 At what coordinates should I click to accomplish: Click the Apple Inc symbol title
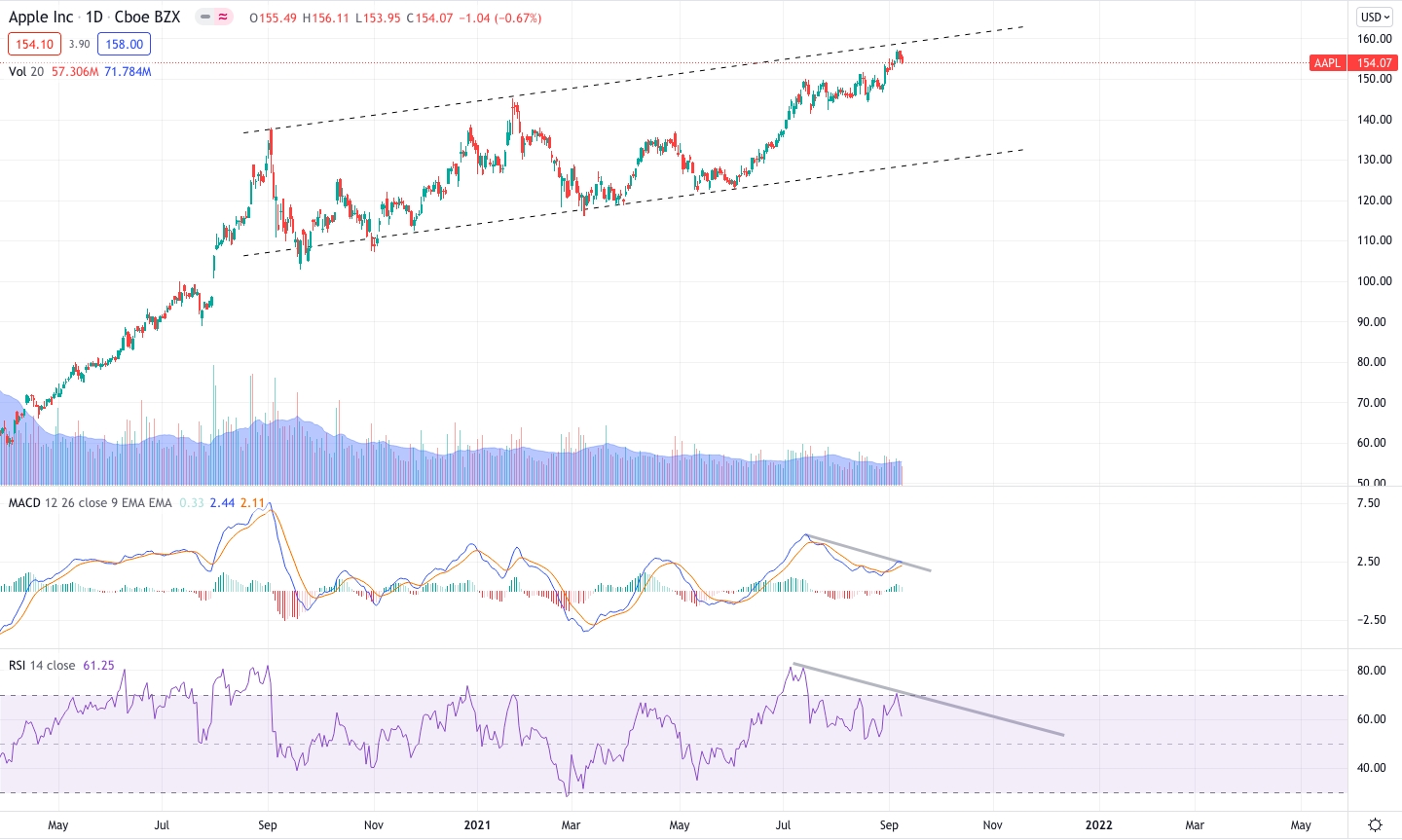41,18
